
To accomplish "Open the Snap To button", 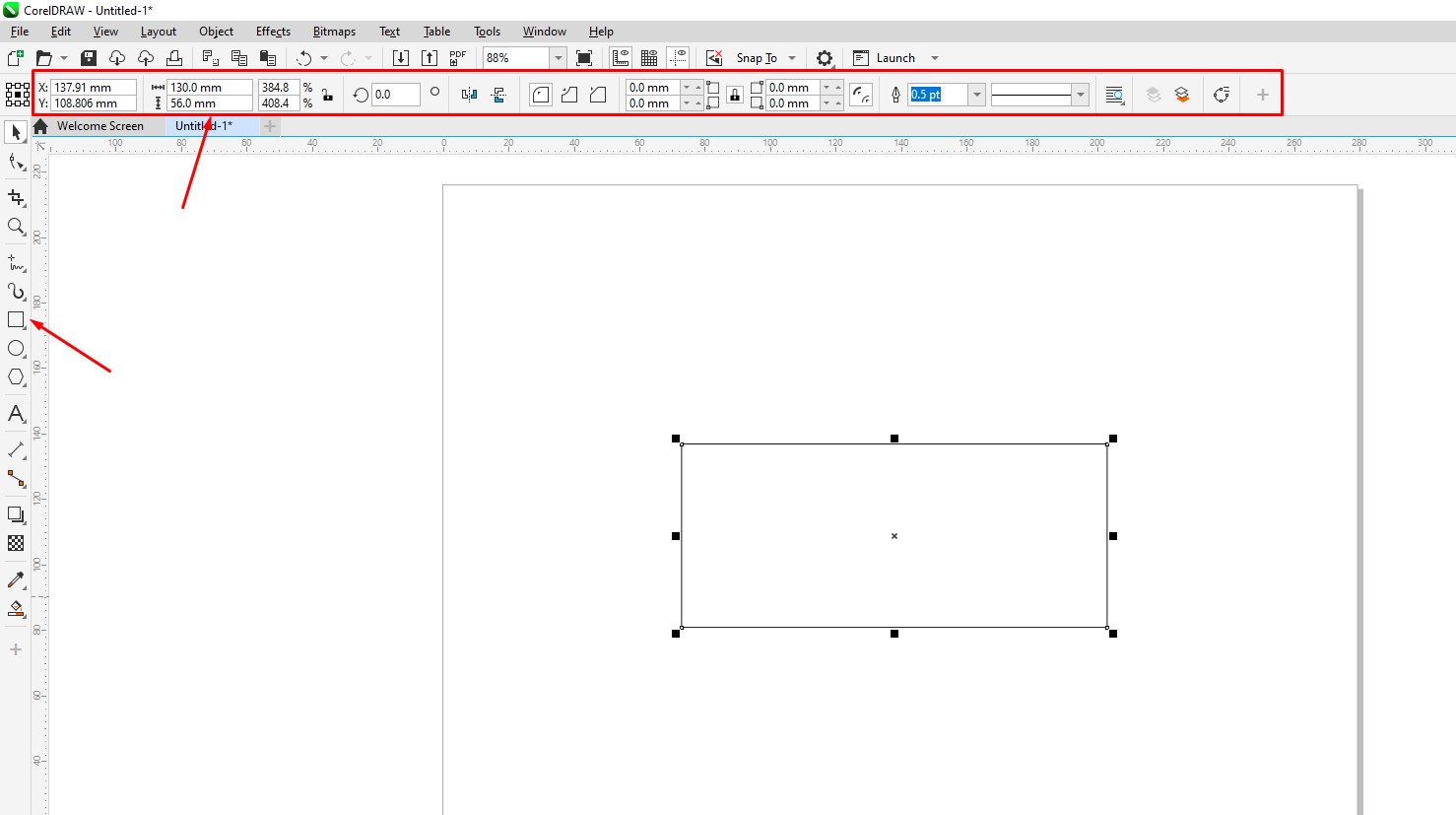I will tap(756, 58).
